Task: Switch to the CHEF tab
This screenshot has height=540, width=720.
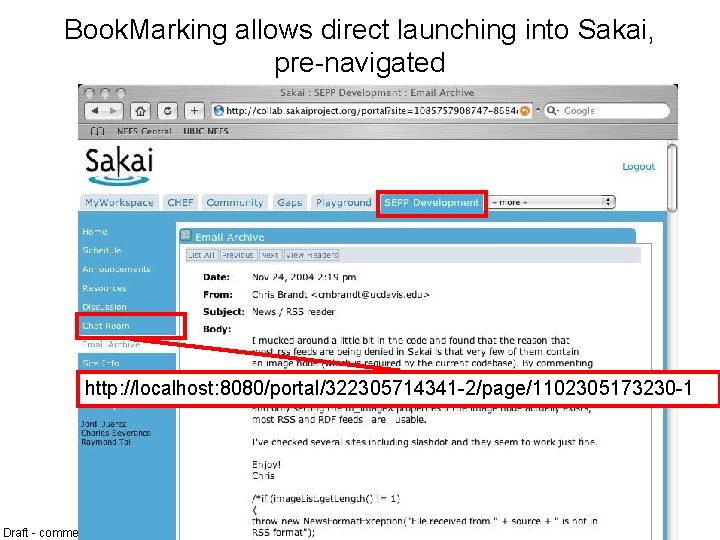Action: (x=180, y=202)
